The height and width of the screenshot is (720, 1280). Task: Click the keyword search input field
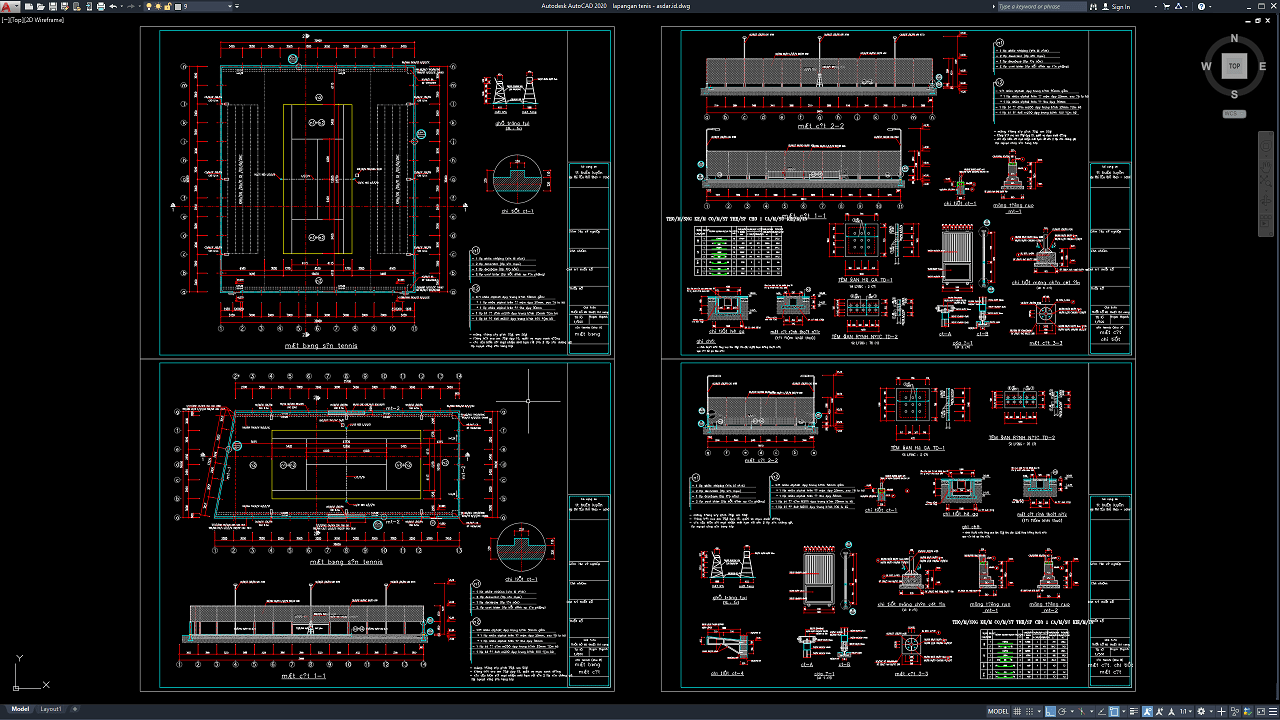[x=1040, y=6]
